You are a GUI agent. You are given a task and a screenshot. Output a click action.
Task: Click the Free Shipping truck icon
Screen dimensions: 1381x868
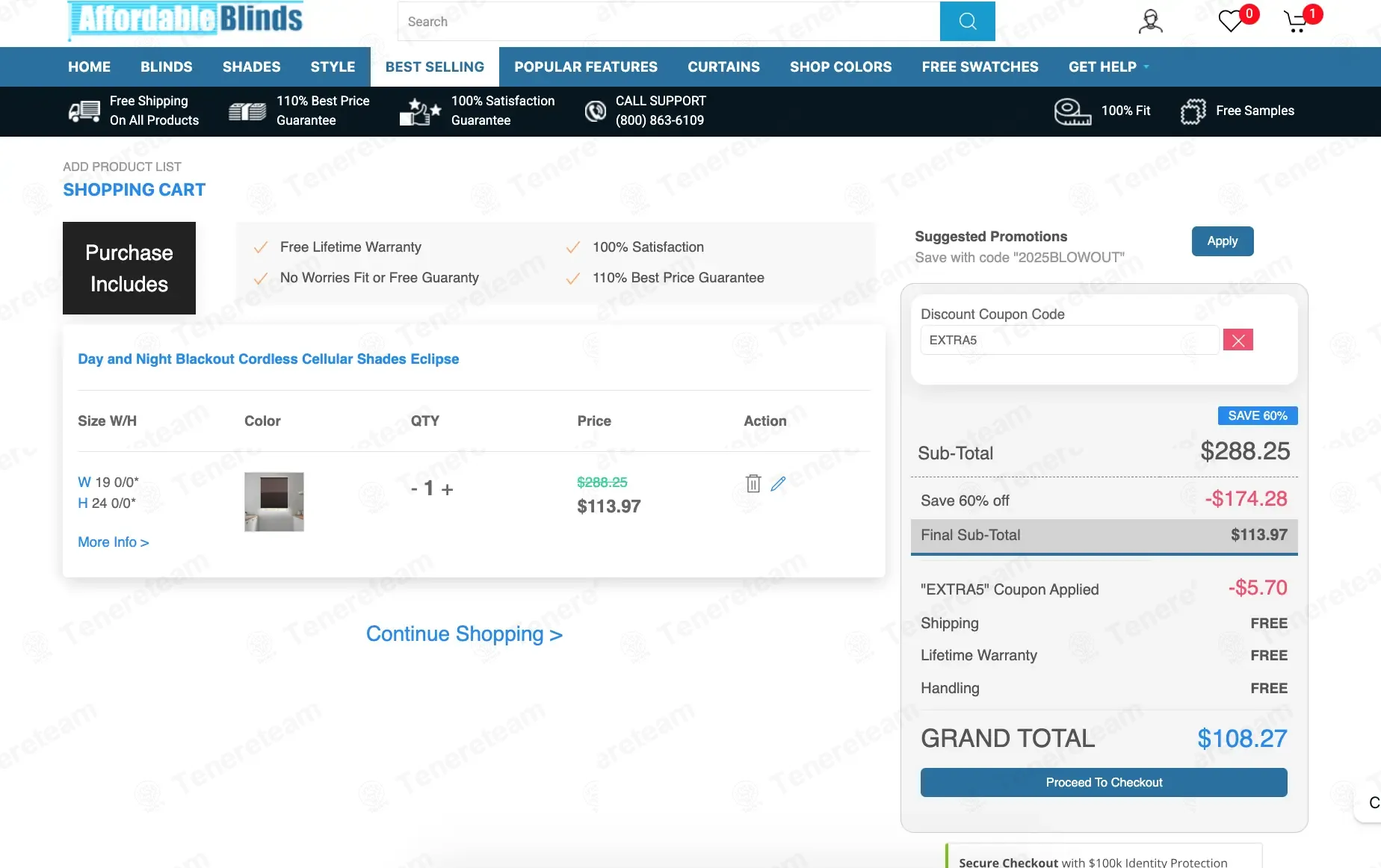tap(84, 111)
